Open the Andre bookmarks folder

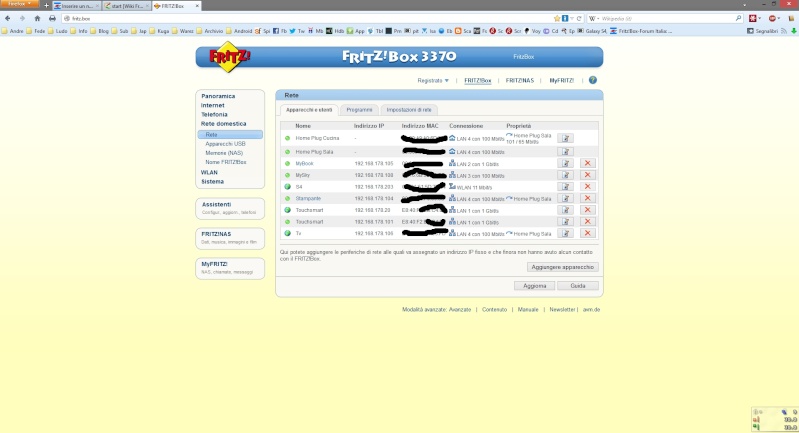click(13, 31)
